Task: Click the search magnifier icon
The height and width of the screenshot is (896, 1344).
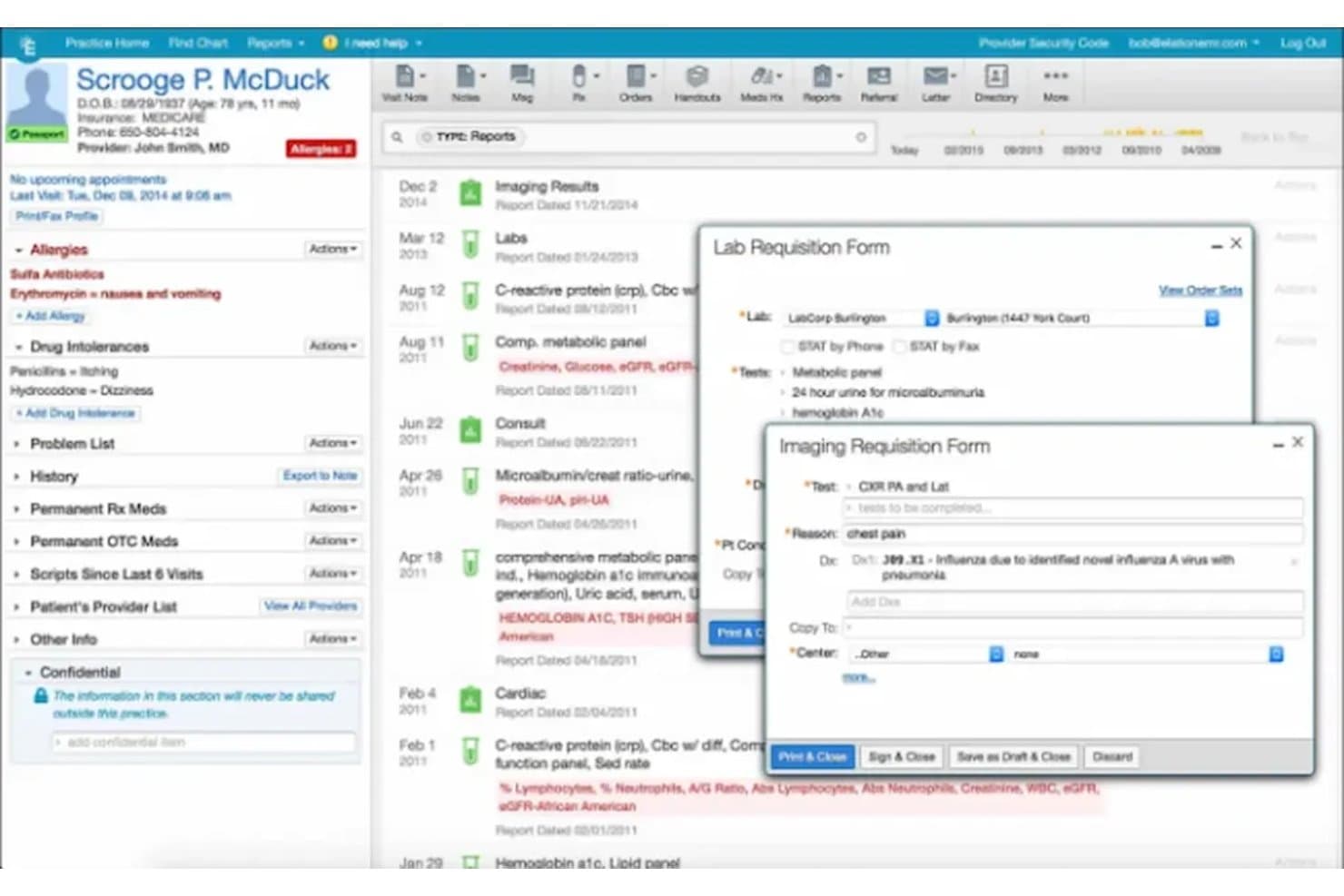Action: 397,137
